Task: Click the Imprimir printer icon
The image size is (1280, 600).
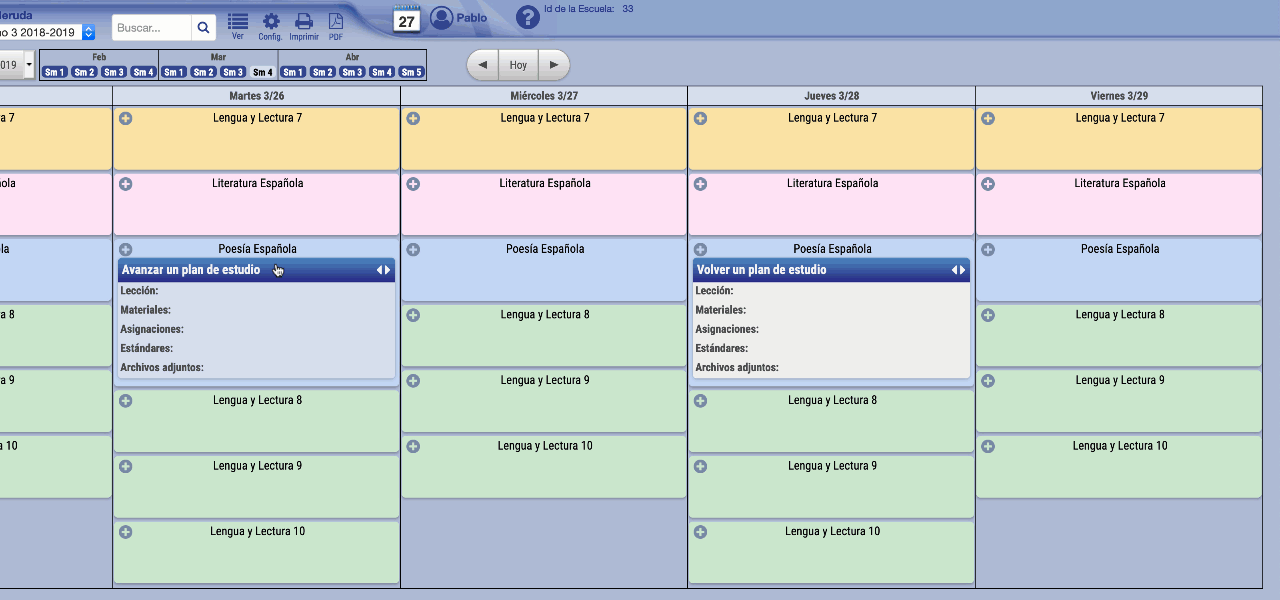Action: (304, 26)
